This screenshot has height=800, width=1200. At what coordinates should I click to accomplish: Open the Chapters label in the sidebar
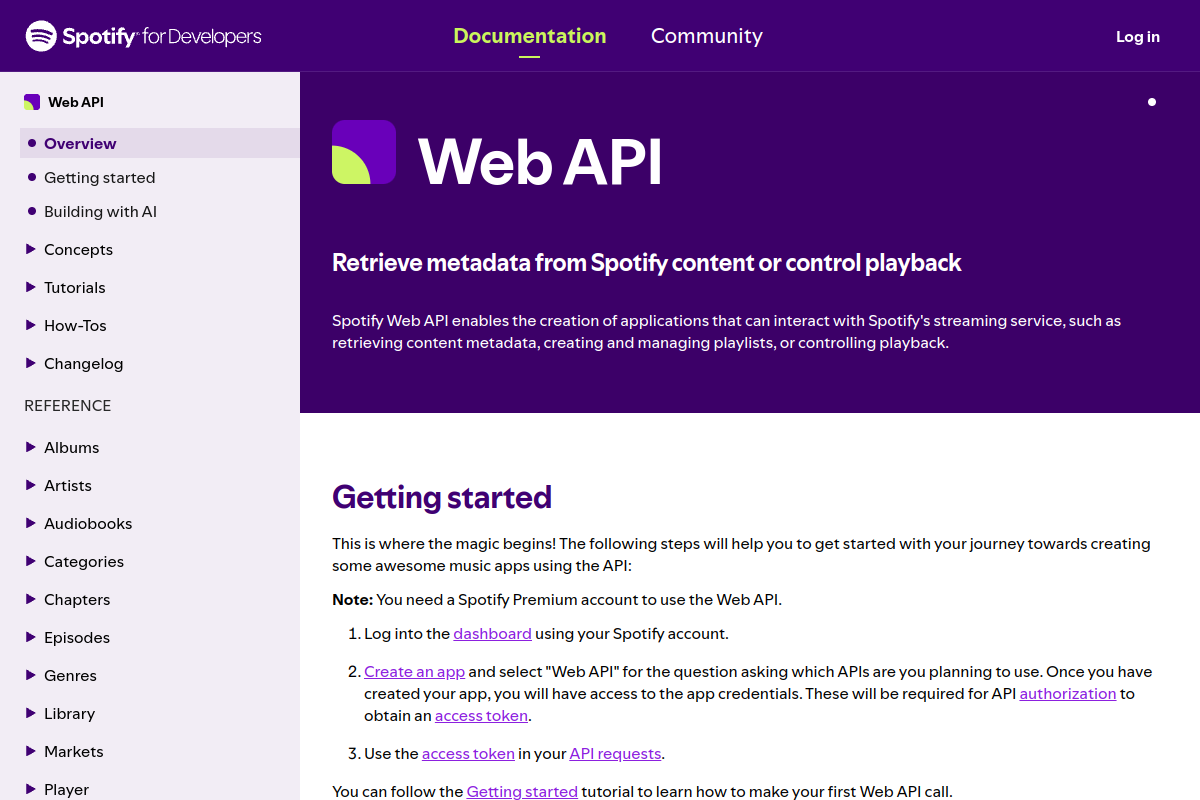coord(77,599)
